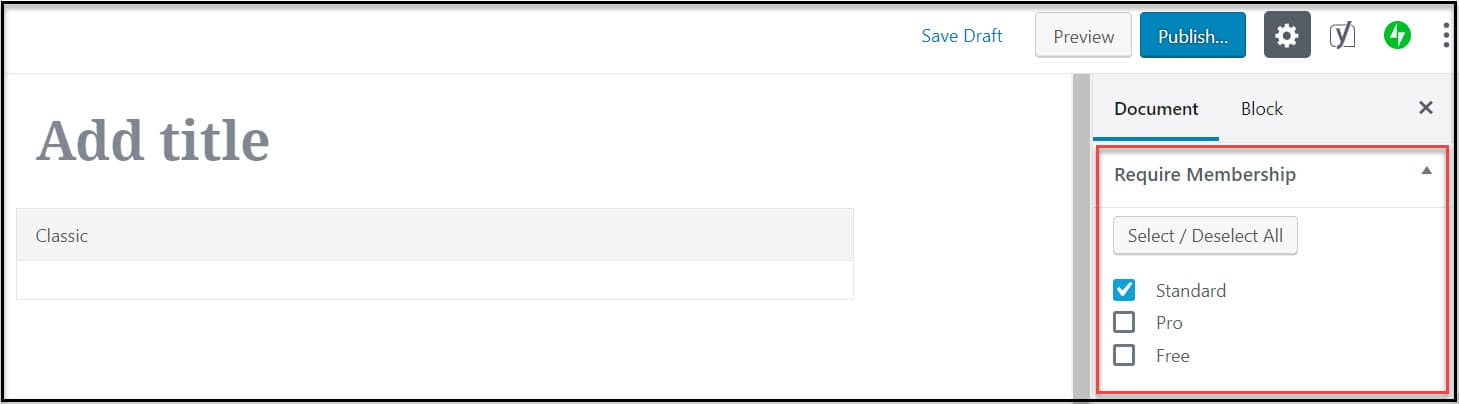
Task: Open the three-dot more options menu
Action: click(x=1446, y=36)
